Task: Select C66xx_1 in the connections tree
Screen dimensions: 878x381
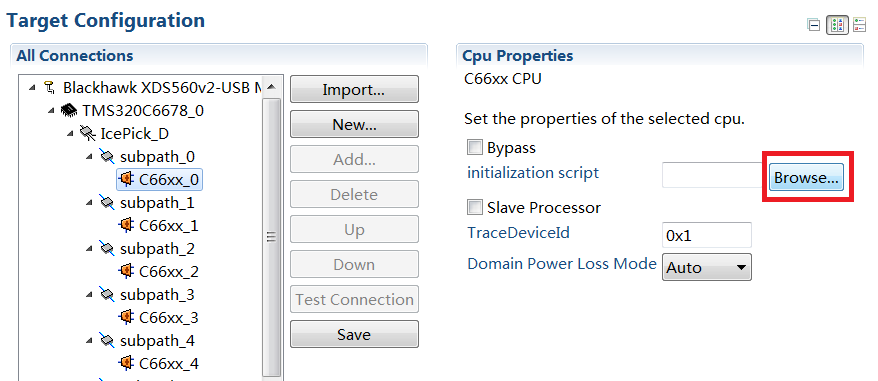Action: (169, 225)
